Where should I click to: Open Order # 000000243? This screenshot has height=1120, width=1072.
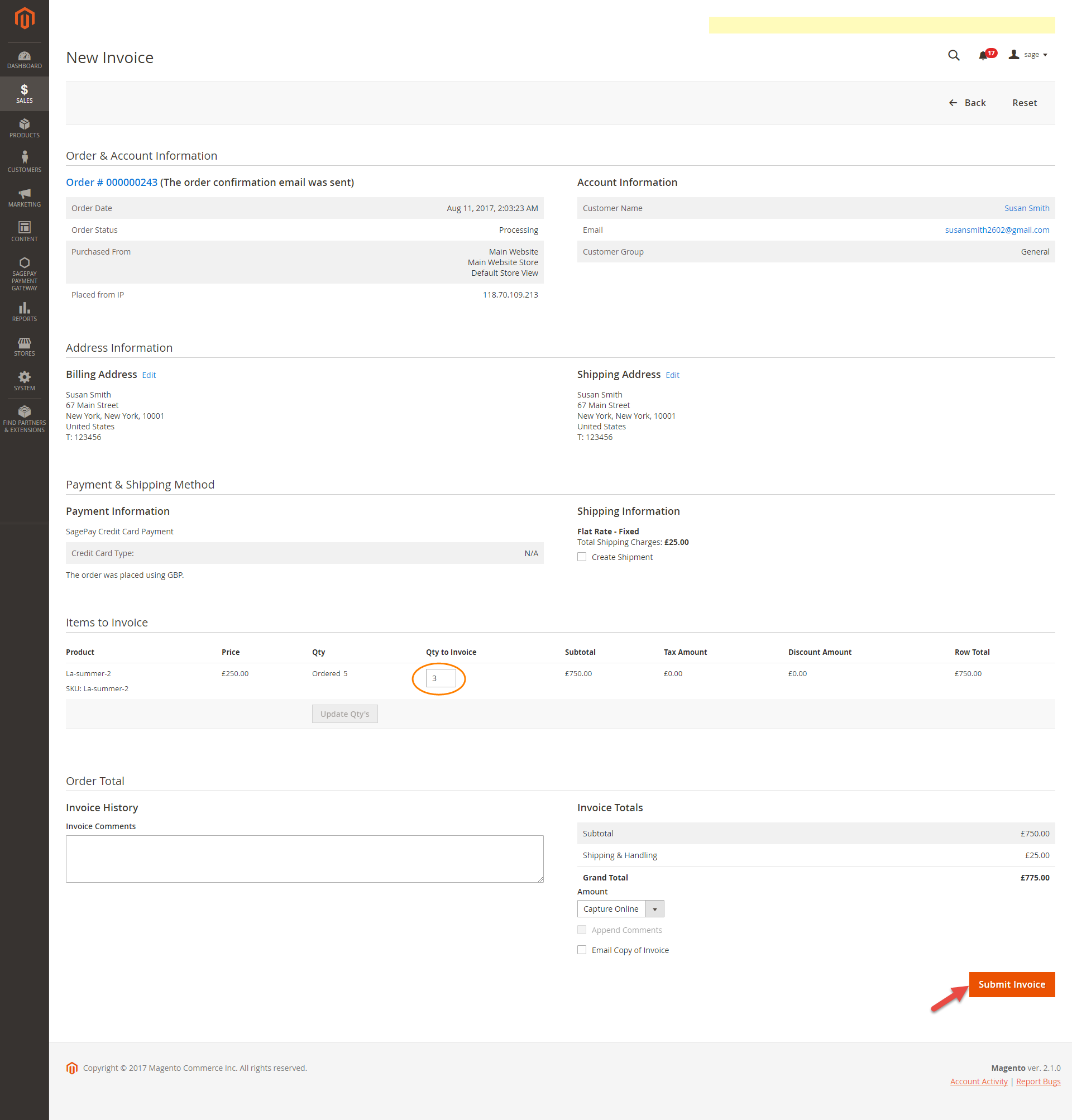(x=111, y=181)
